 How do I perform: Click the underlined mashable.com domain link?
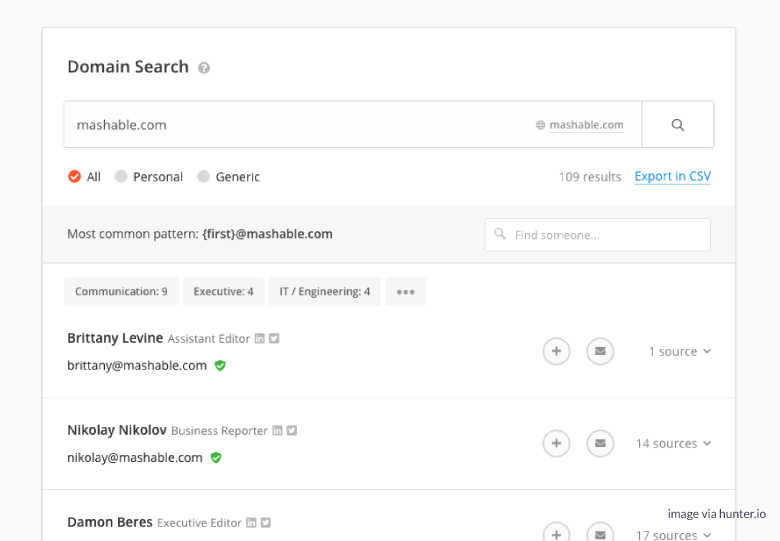[x=586, y=125]
